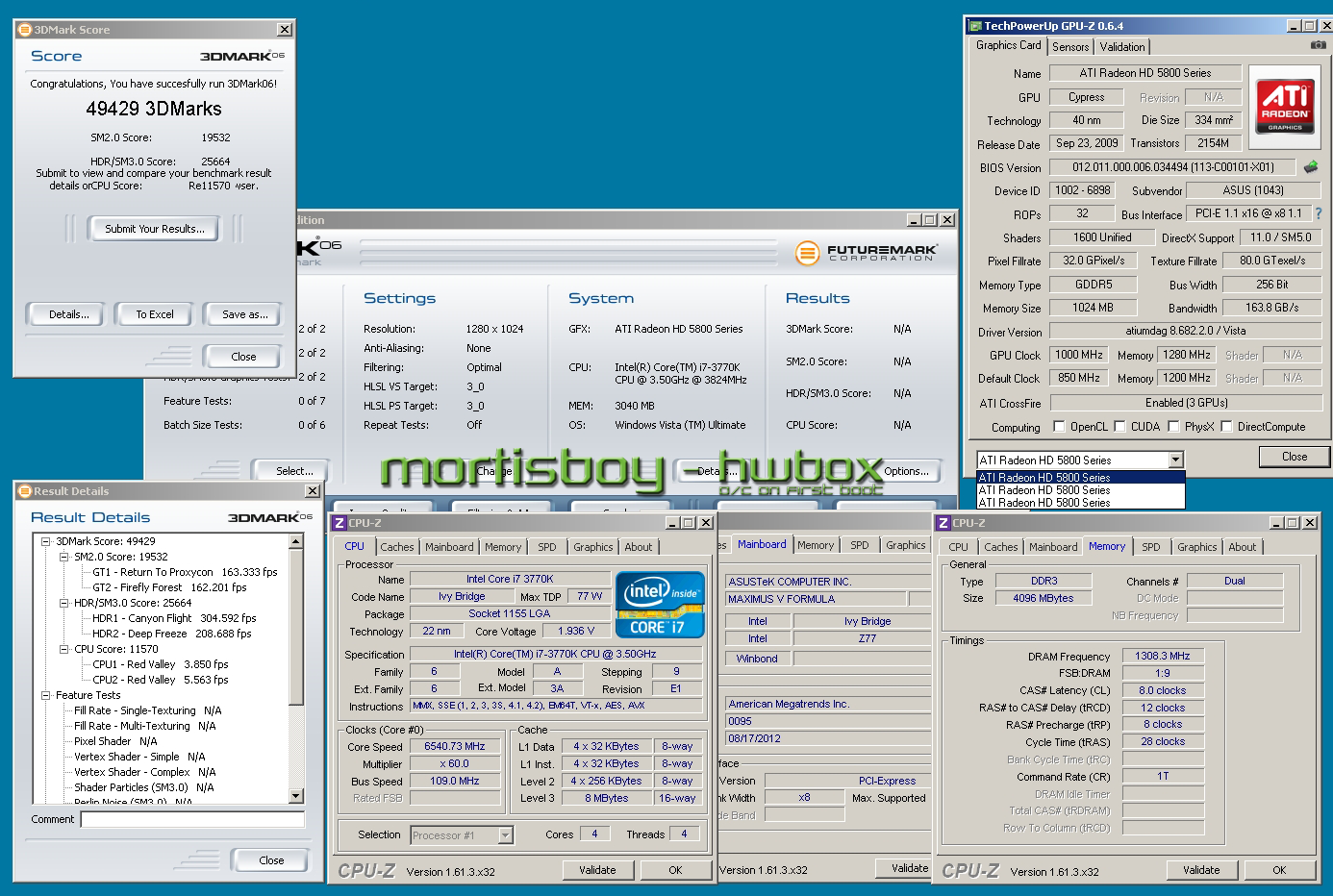The height and width of the screenshot is (896, 1333).
Task: Click the Futuremark Corporation logo
Action: pyautogui.click(x=867, y=253)
